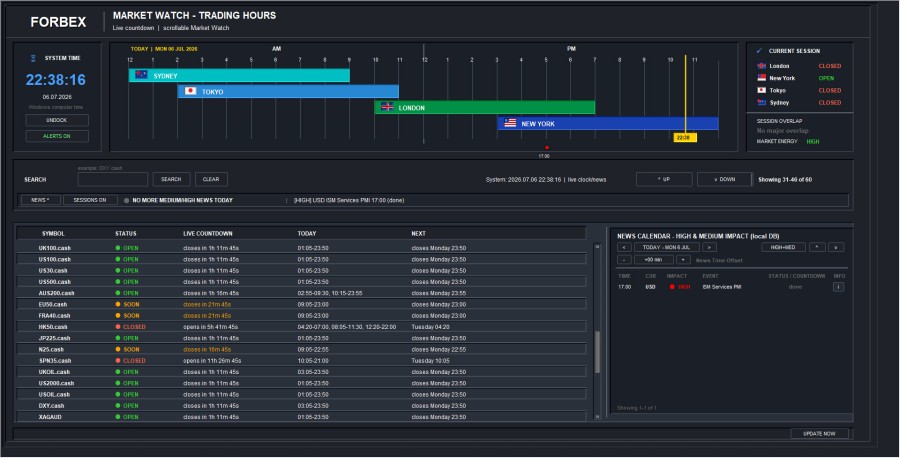900x458 pixels.
Task: Increase news time offset with plus button
Action: [683, 260]
